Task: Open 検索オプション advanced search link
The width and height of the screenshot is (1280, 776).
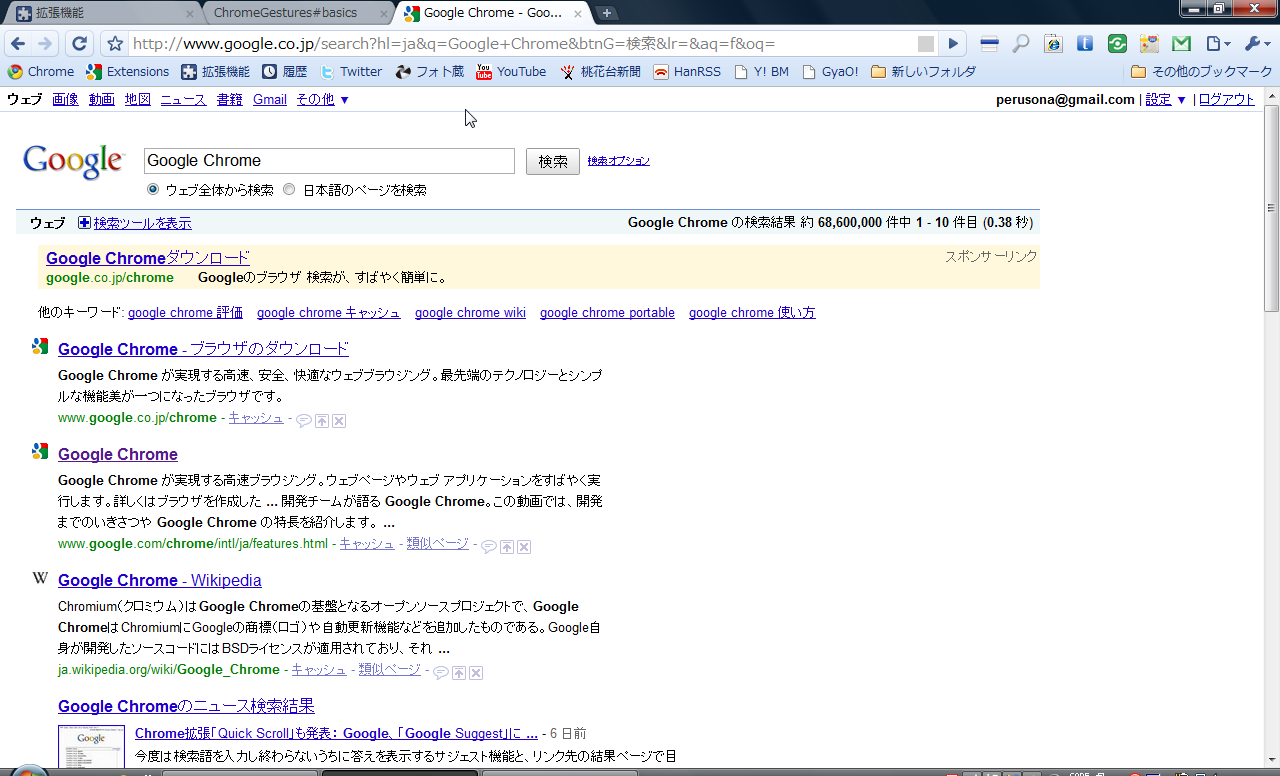Action: click(x=619, y=161)
